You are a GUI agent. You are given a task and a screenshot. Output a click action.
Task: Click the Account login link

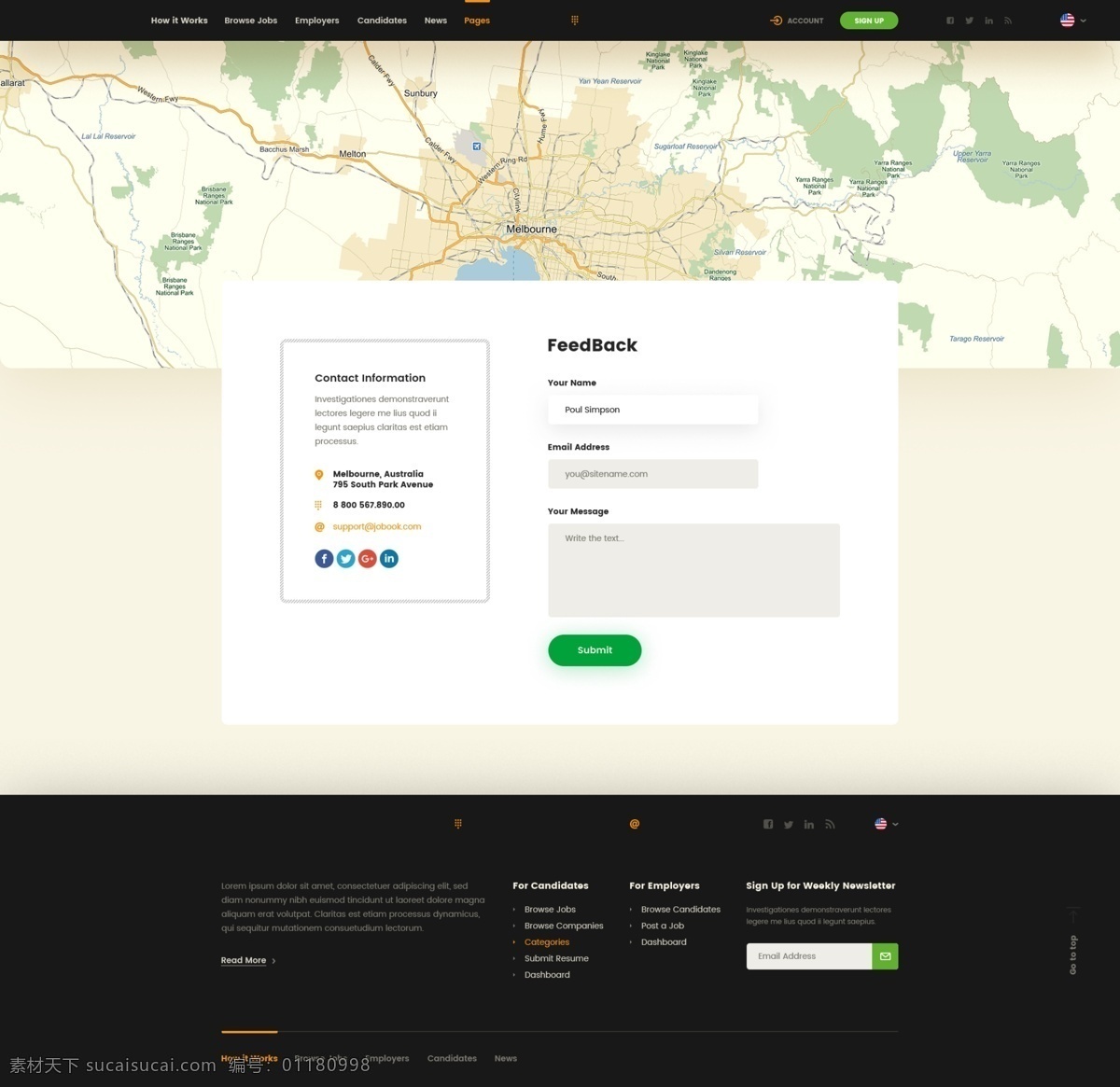pyautogui.click(x=797, y=21)
